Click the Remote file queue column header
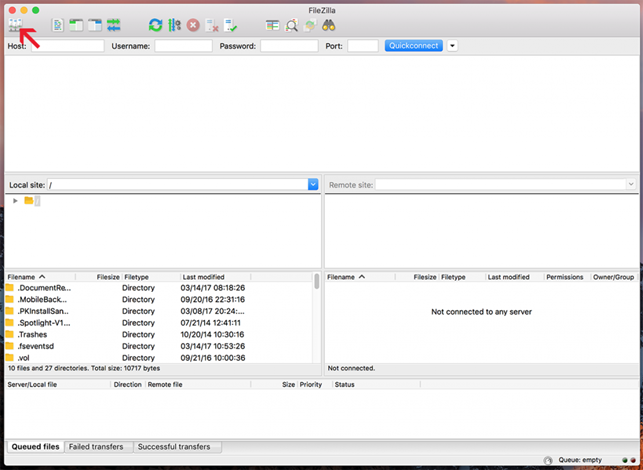Screen dimensions: 643x470 click(x=198, y=384)
